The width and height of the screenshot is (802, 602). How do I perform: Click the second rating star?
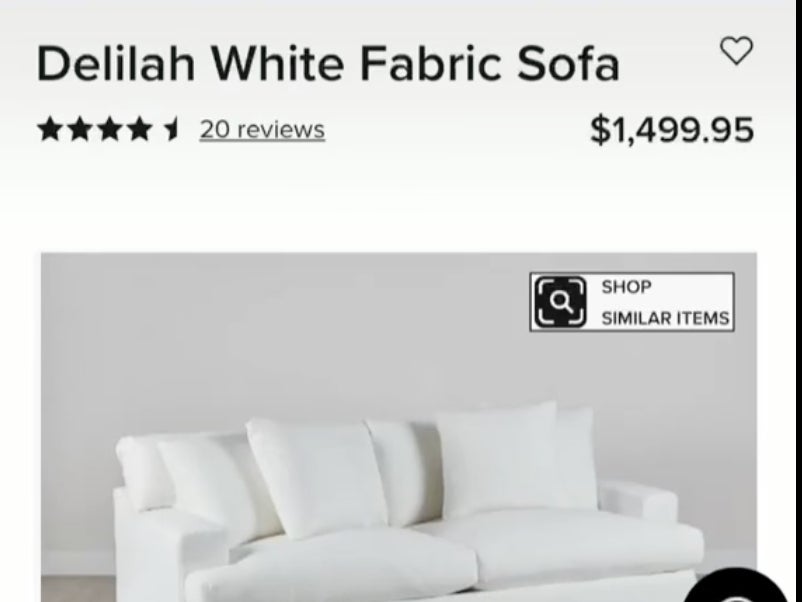(x=80, y=129)
